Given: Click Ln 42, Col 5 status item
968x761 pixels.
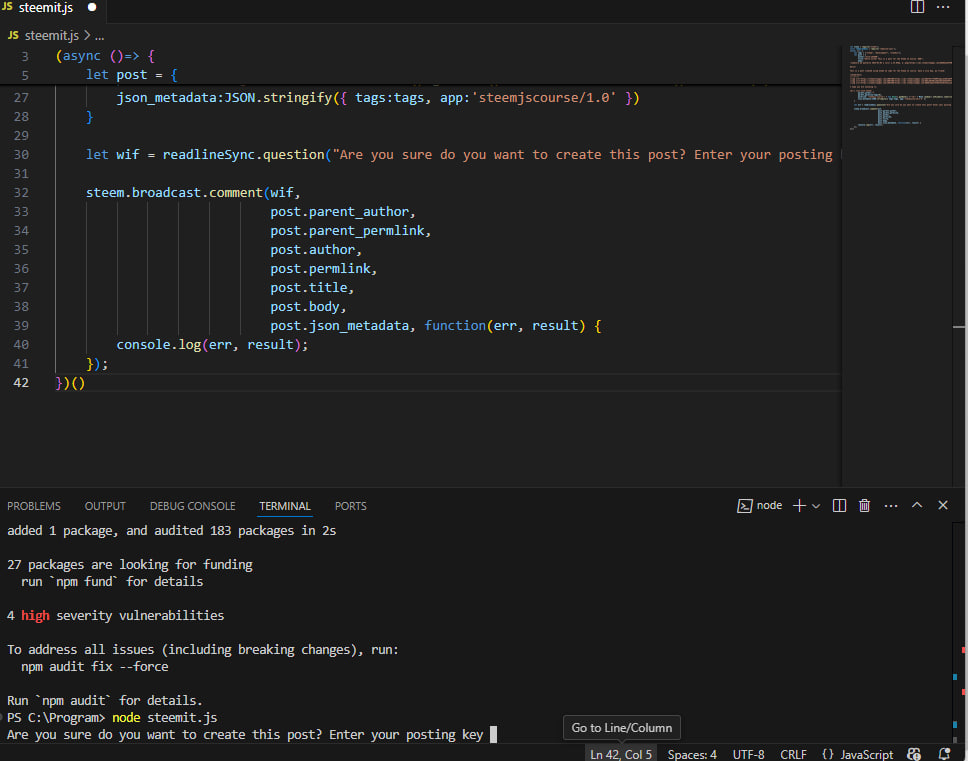Looking at the screenshot, I should click(620, 754).
